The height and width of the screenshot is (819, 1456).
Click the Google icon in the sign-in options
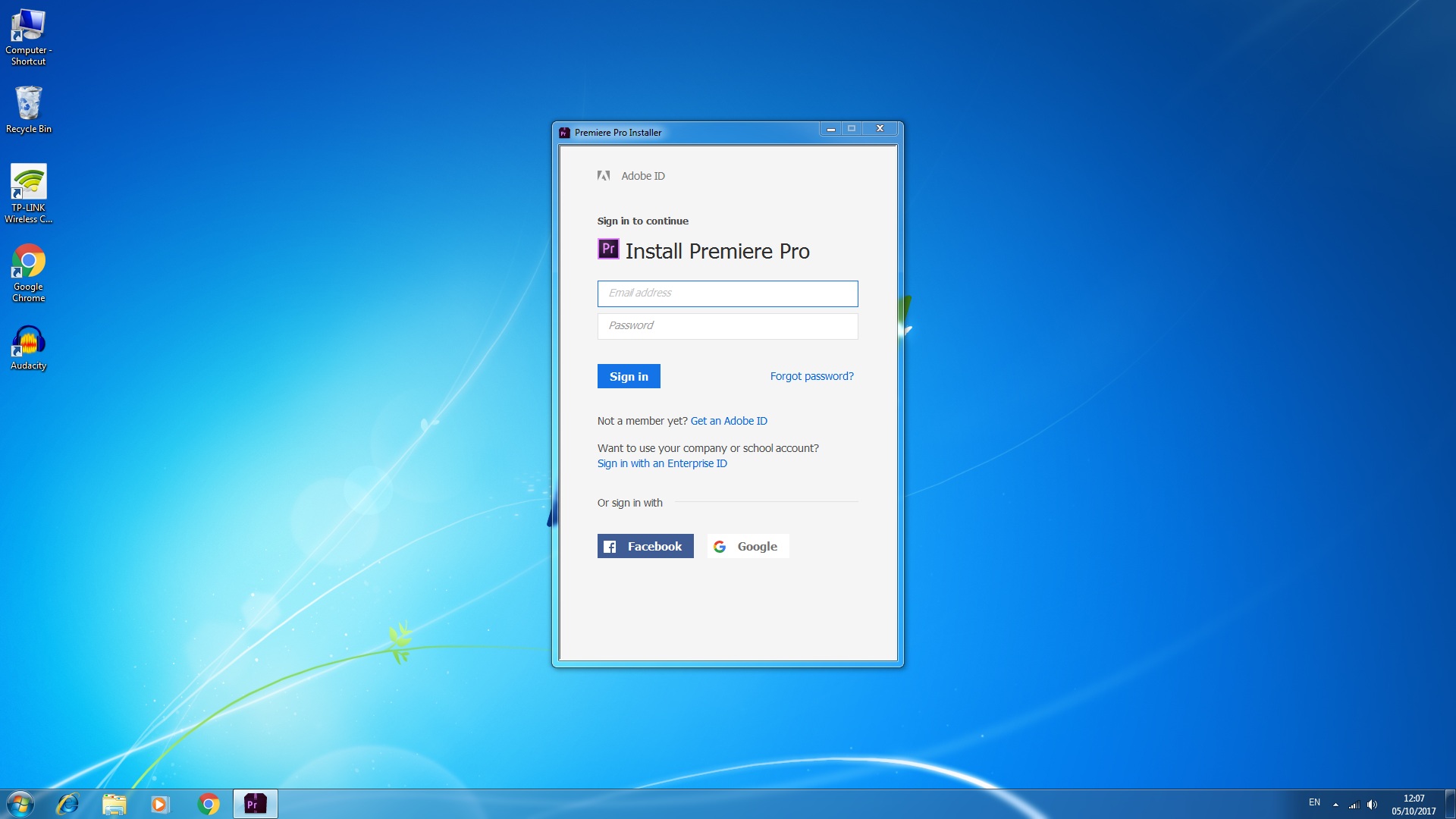[x=719, y=546]
